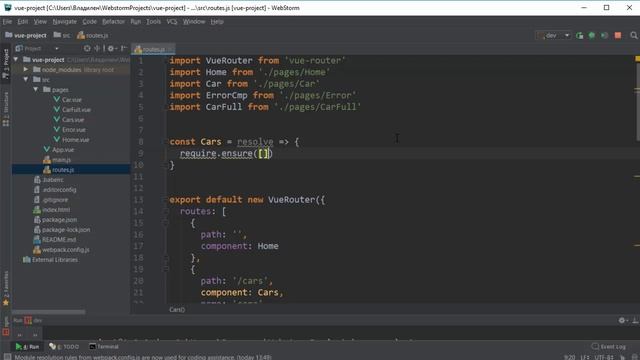Select App.vue in project tree
640x360 pixels.
[59, 149]
